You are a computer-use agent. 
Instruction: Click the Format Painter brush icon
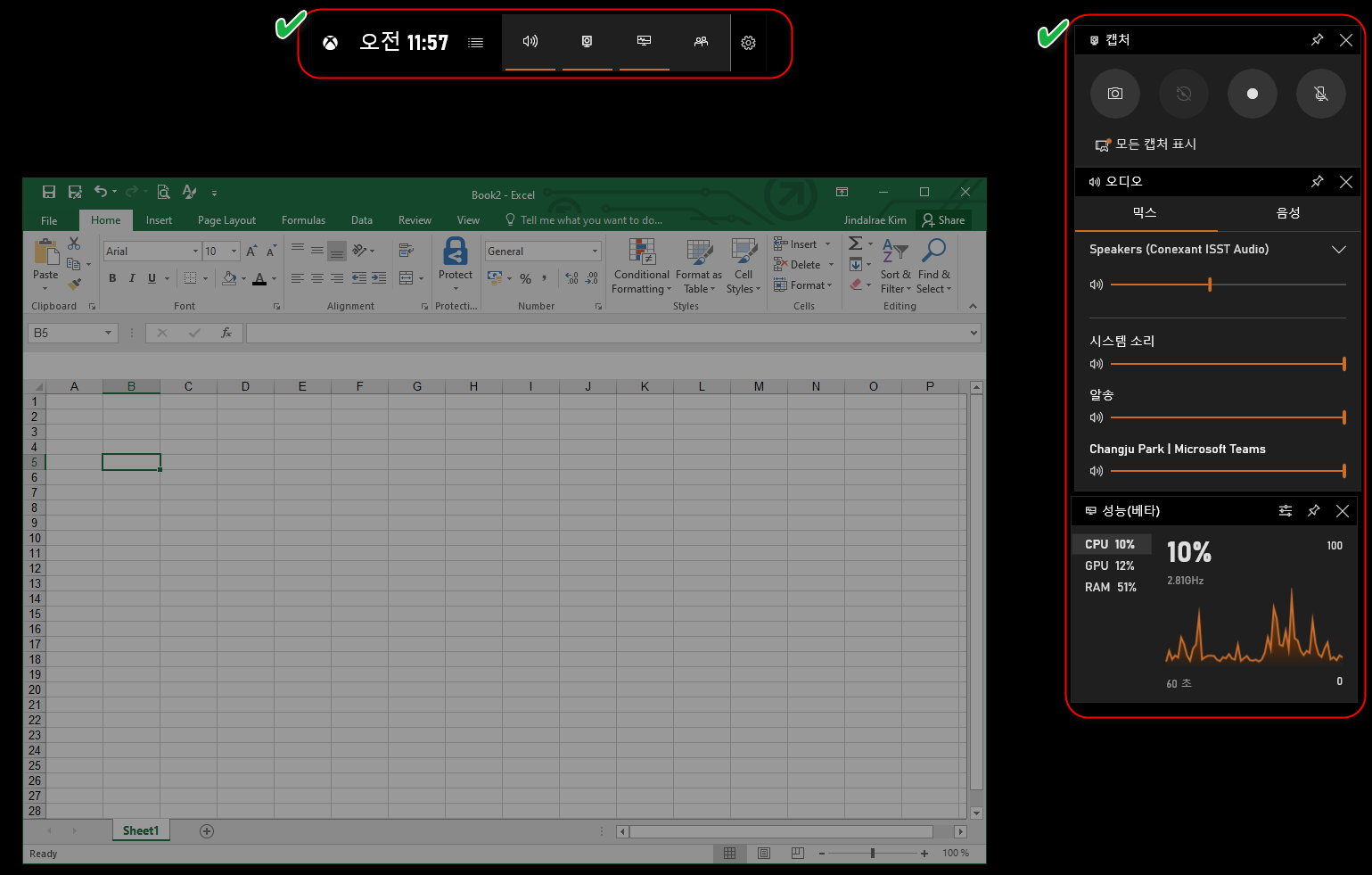[x=74, y=285]
